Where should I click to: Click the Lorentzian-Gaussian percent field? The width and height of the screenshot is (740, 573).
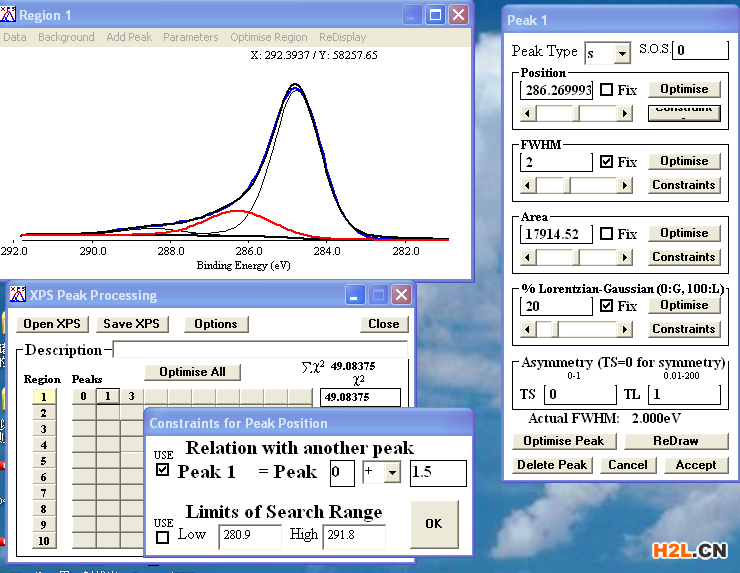pyautogui.click(x=556, y=306)
